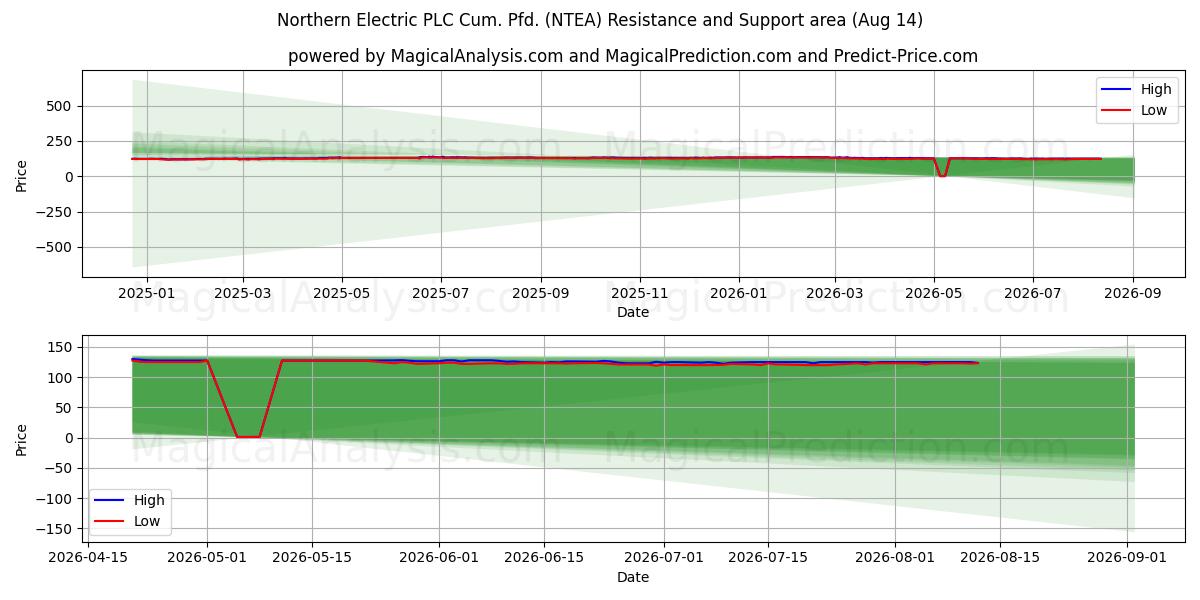This screenshot has height=600, width=1200.
Task: Click the 2026-07 tick label
Action: (x=1033, y=293)
